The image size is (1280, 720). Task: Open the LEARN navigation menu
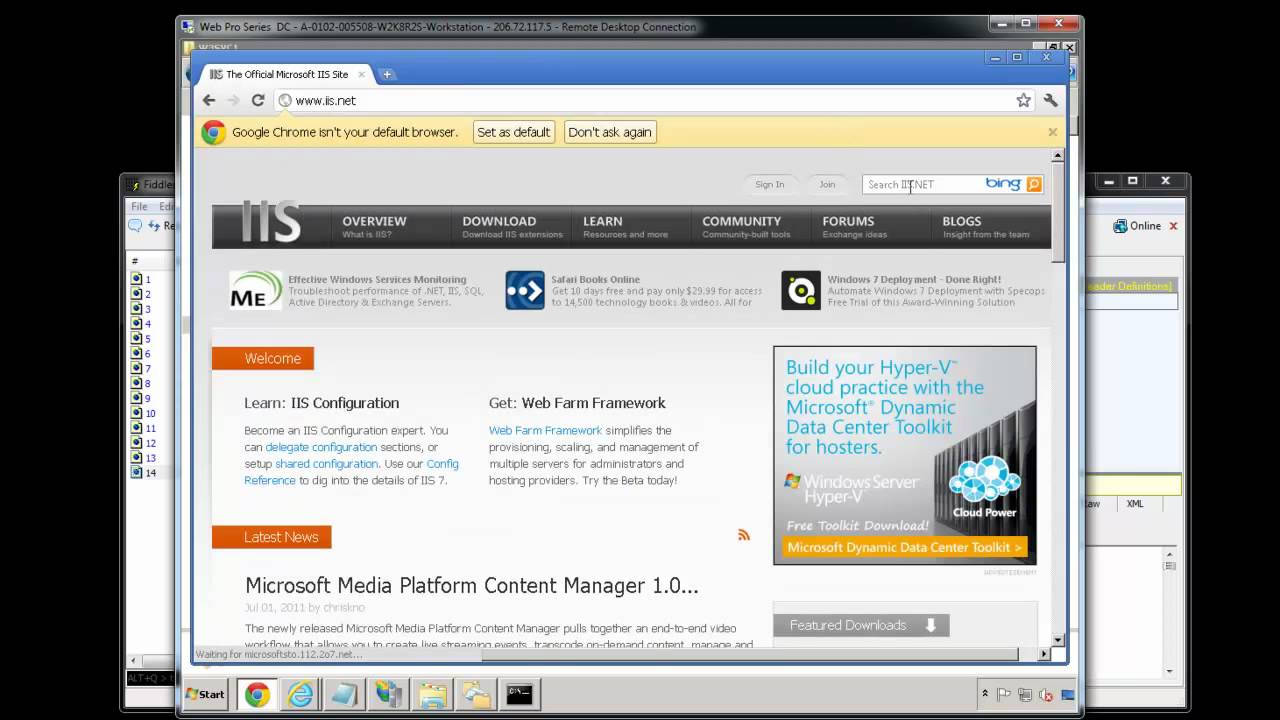[x=625, y=226]
